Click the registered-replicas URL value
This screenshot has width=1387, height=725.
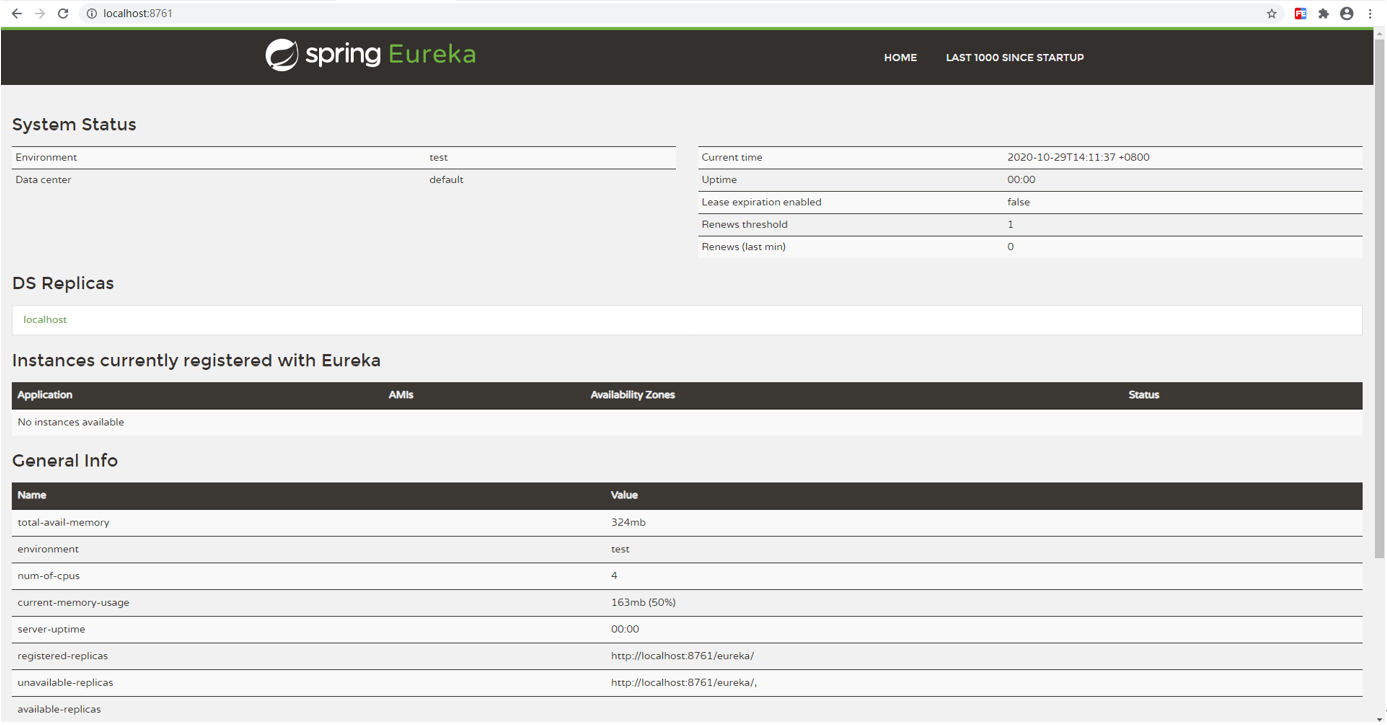point(682,656)
